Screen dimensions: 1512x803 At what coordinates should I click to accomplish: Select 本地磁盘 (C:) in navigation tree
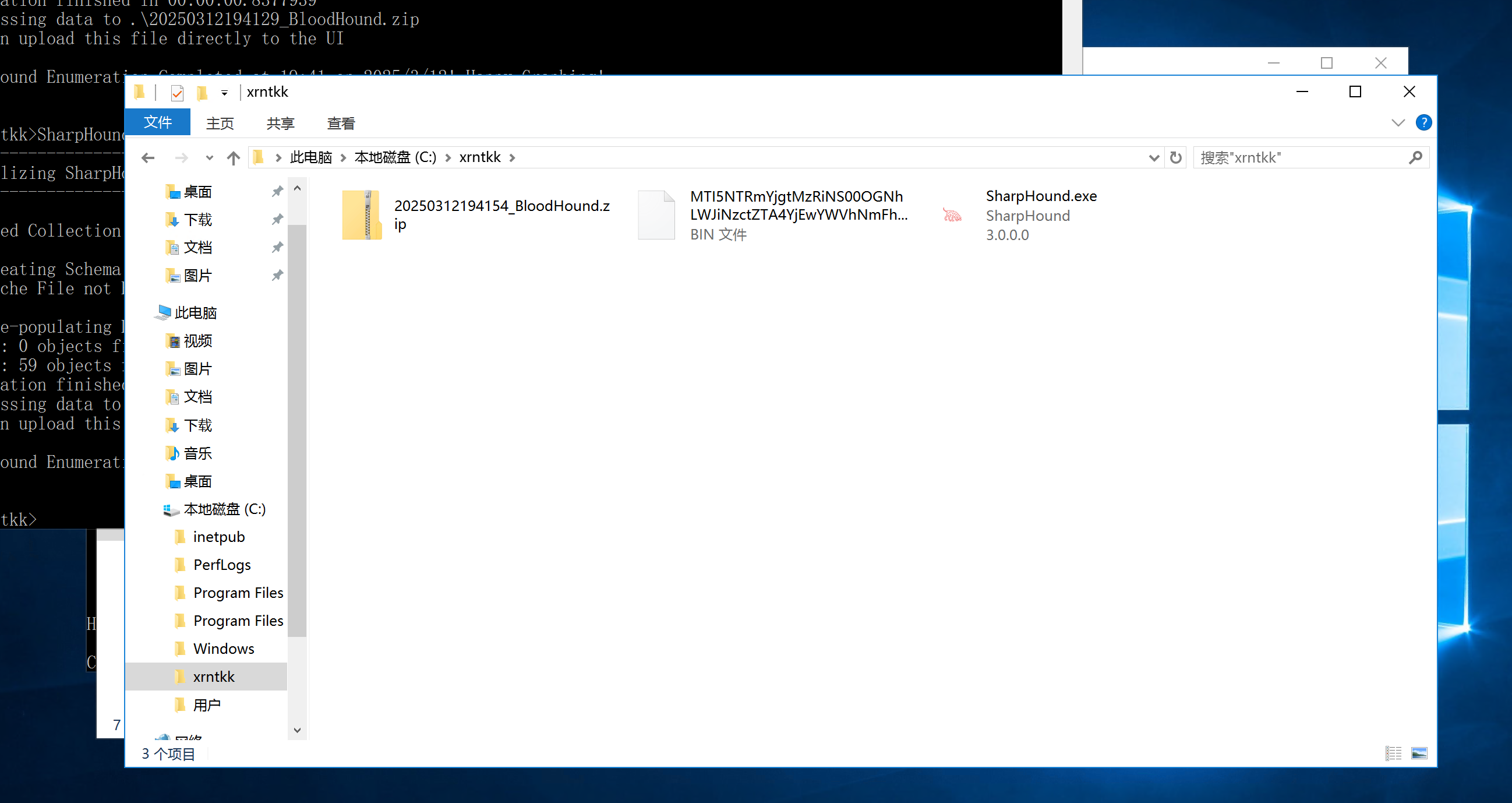tap(224, 509)
